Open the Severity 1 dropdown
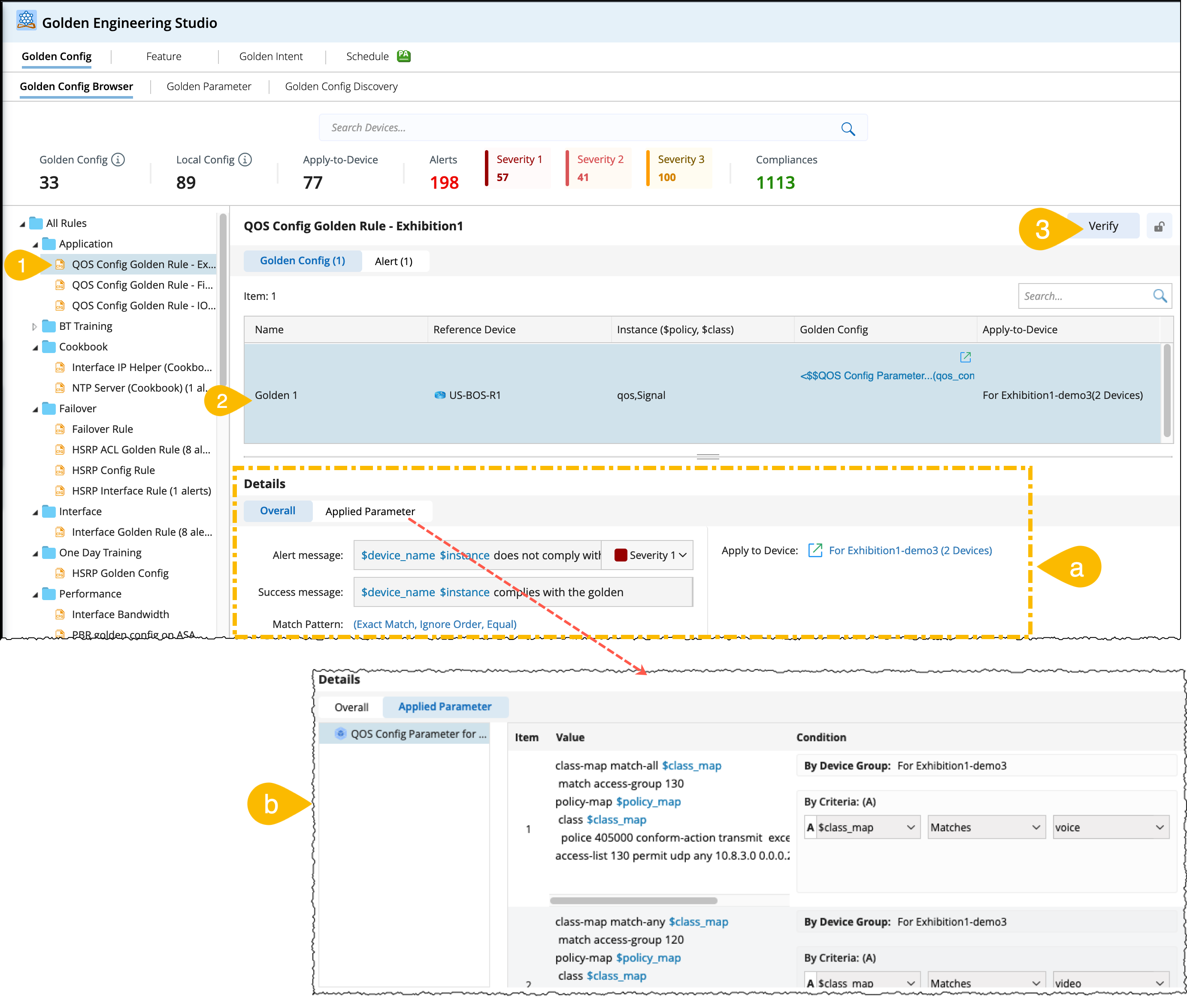1187x1008 pixels. 683,555
